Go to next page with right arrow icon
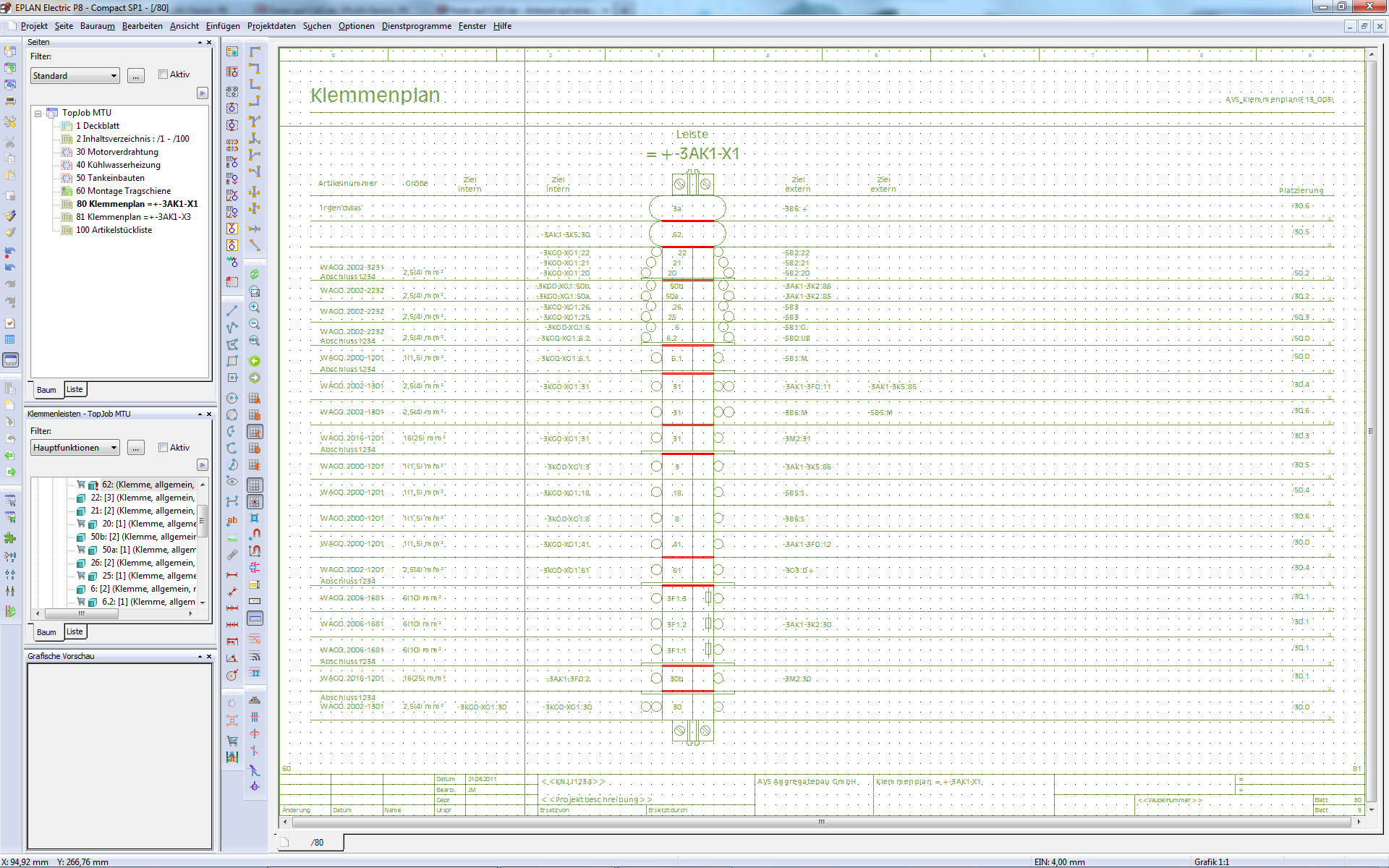This screenshot has height=868, width=1389. pos(255,378)
